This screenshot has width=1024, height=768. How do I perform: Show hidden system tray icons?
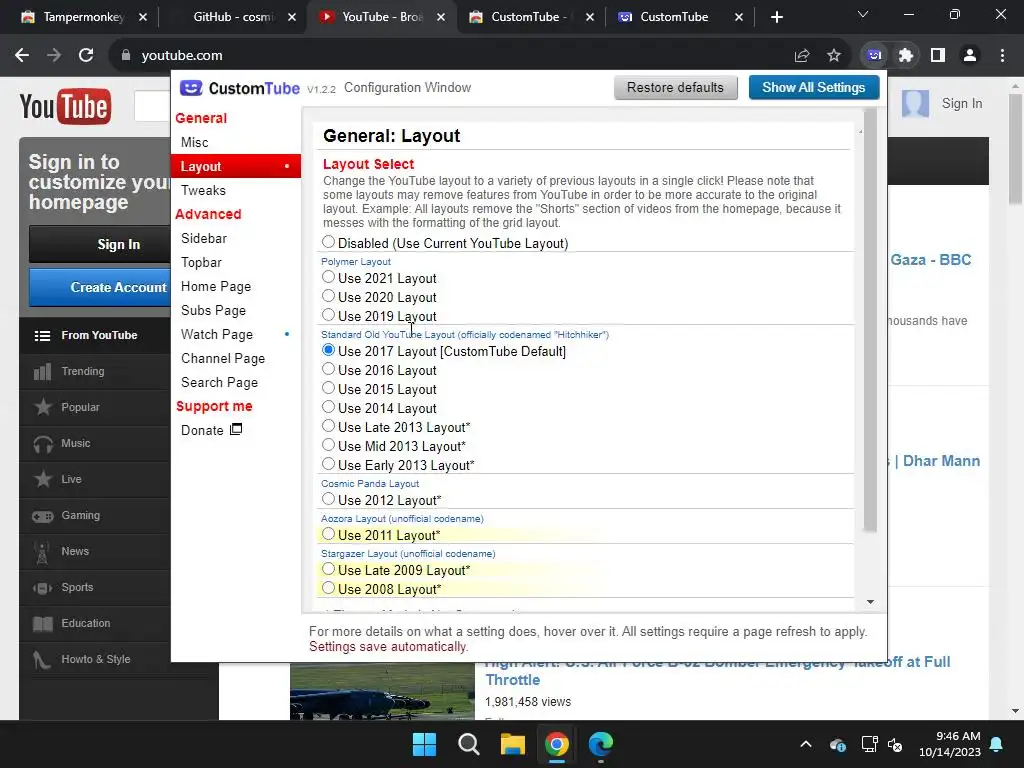coord(806,744)
